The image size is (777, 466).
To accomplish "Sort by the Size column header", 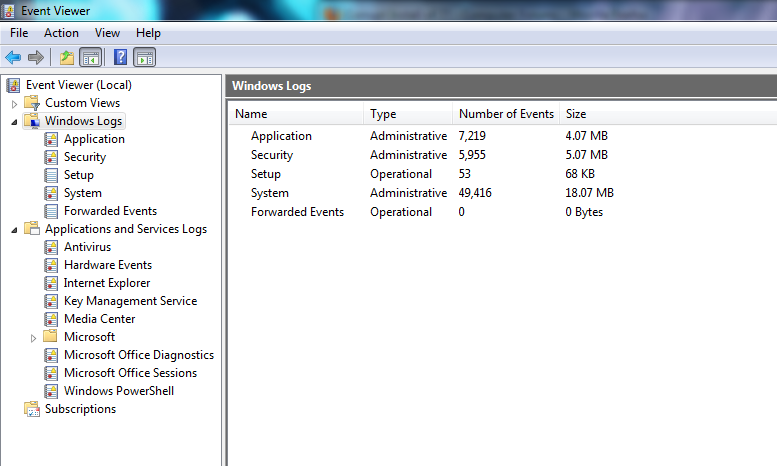I will click(576, 114).
